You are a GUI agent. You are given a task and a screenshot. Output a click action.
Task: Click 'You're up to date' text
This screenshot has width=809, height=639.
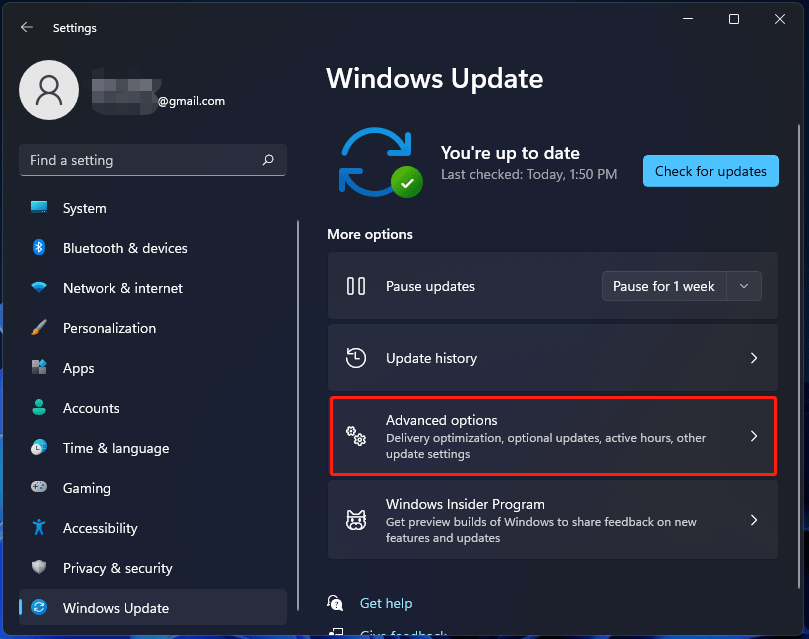pos(510,153)
